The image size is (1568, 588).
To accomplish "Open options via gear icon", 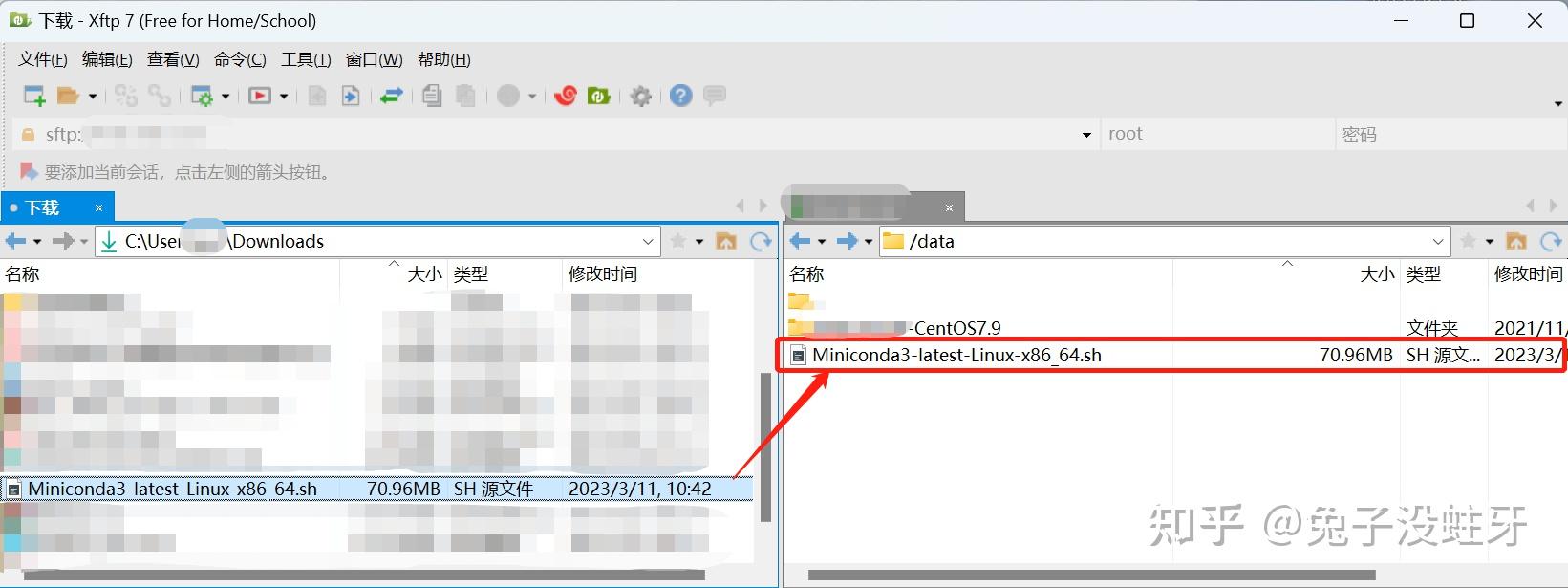I will pyautogui.click(x=641, y=96).
